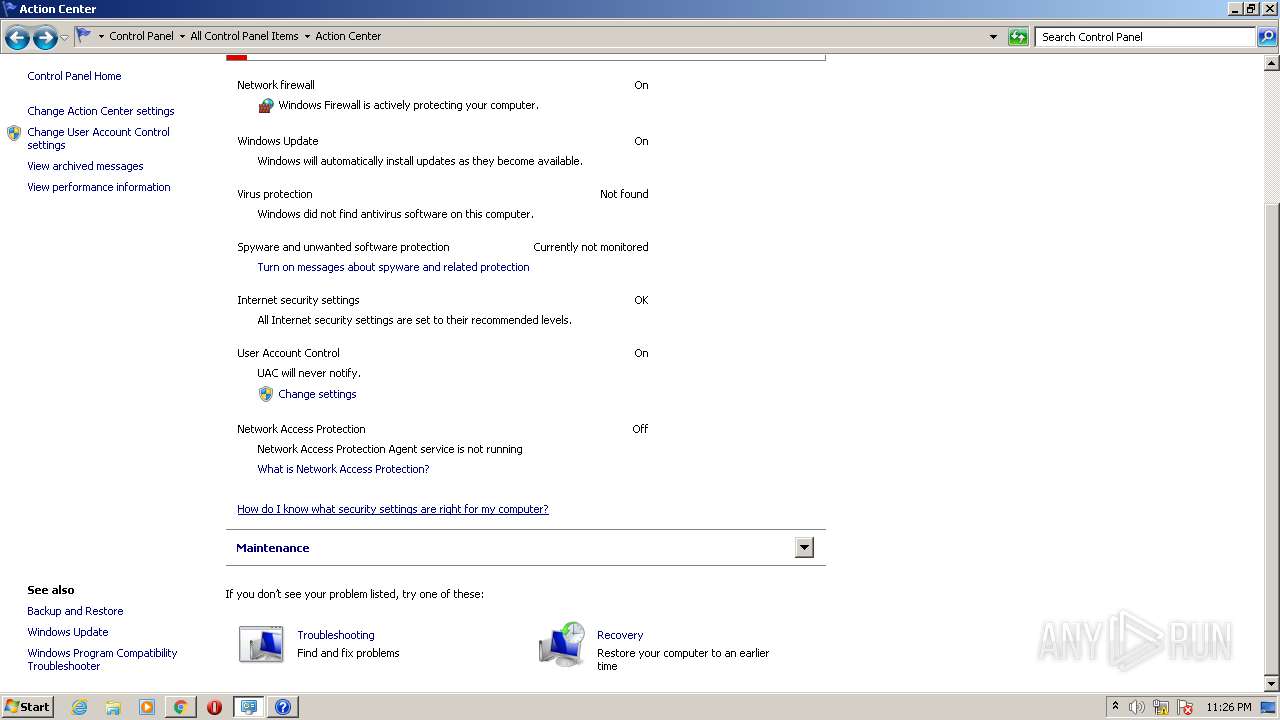The height and width of the screenshot is (720, 1280).
Task: Open View performance information
Action: click(99, 187)
